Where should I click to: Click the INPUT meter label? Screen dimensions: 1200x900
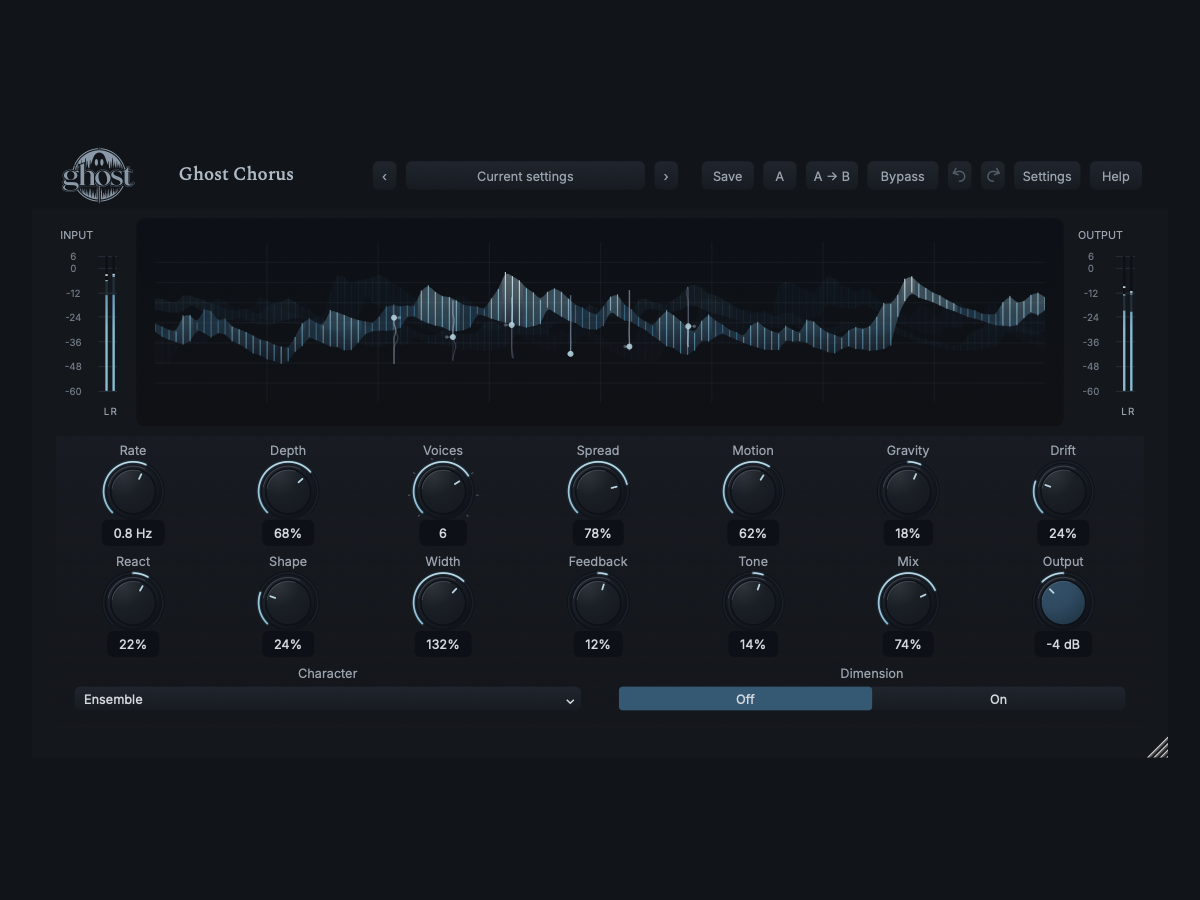pyautogui.click(x=76, y=235)
